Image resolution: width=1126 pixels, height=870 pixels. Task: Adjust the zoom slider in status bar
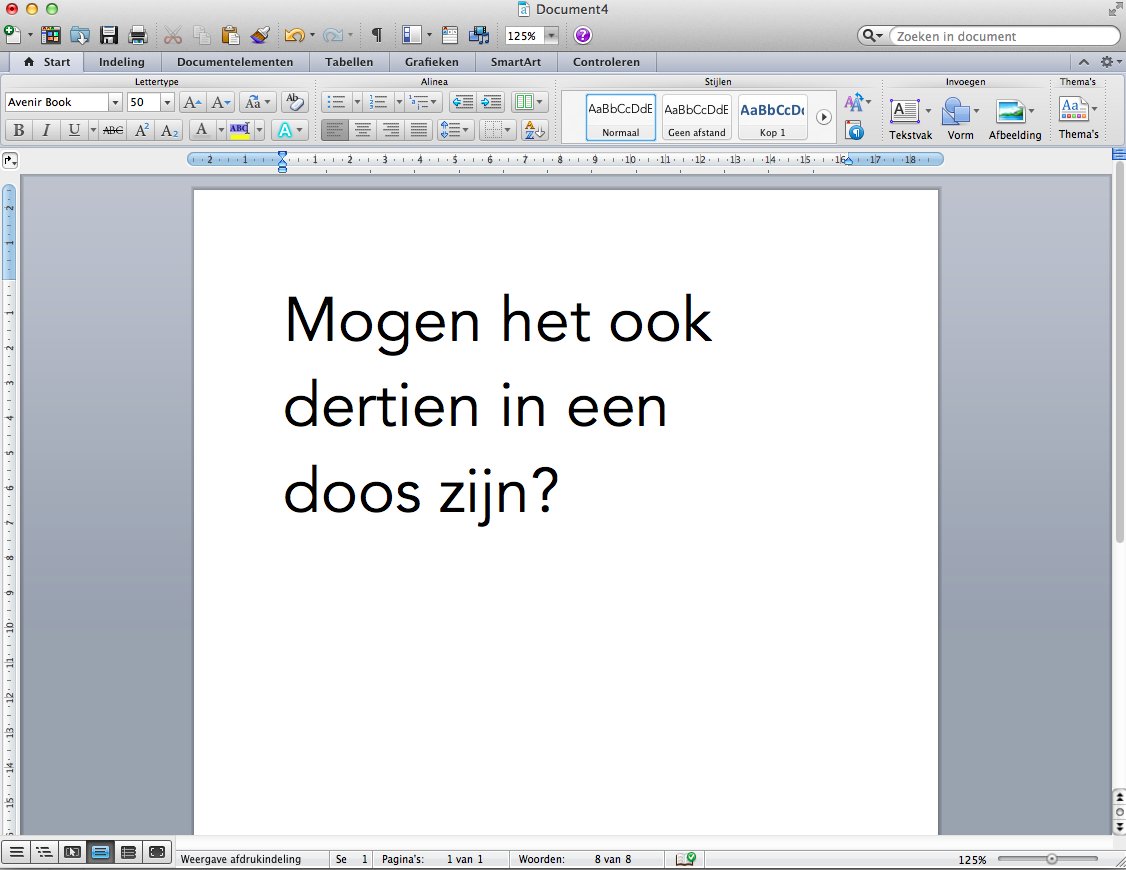click(x=1051, y=859)
